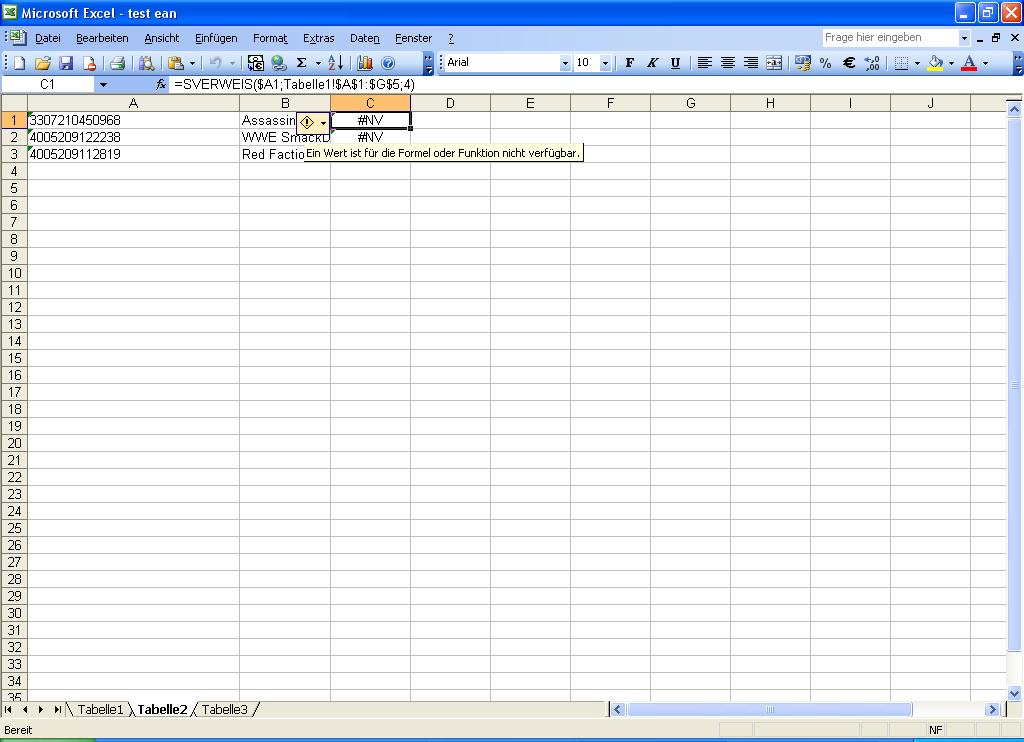
Task: Click cell A2 containing 4005209122238
Action: tap(133, 137)
